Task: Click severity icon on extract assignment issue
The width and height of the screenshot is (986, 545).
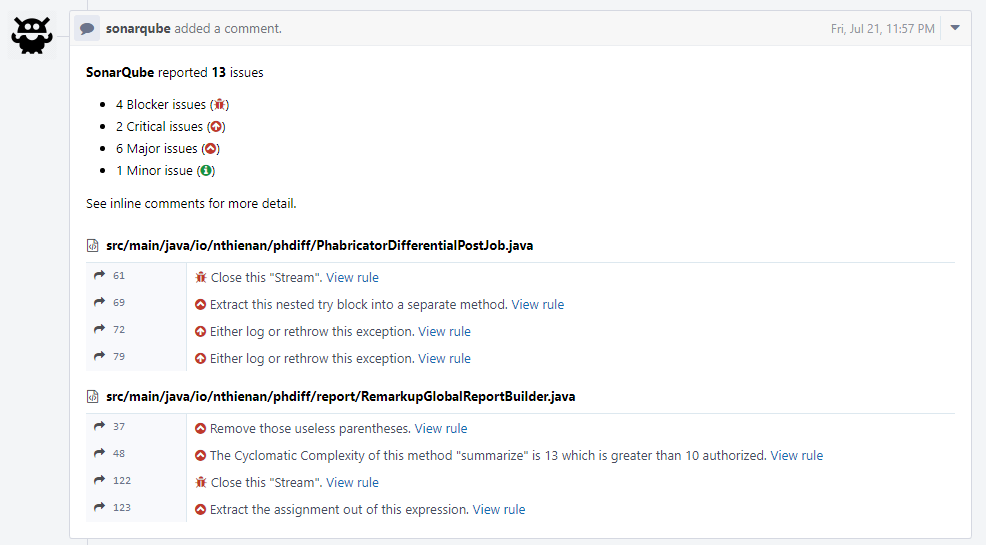Action: click(201, 509)
